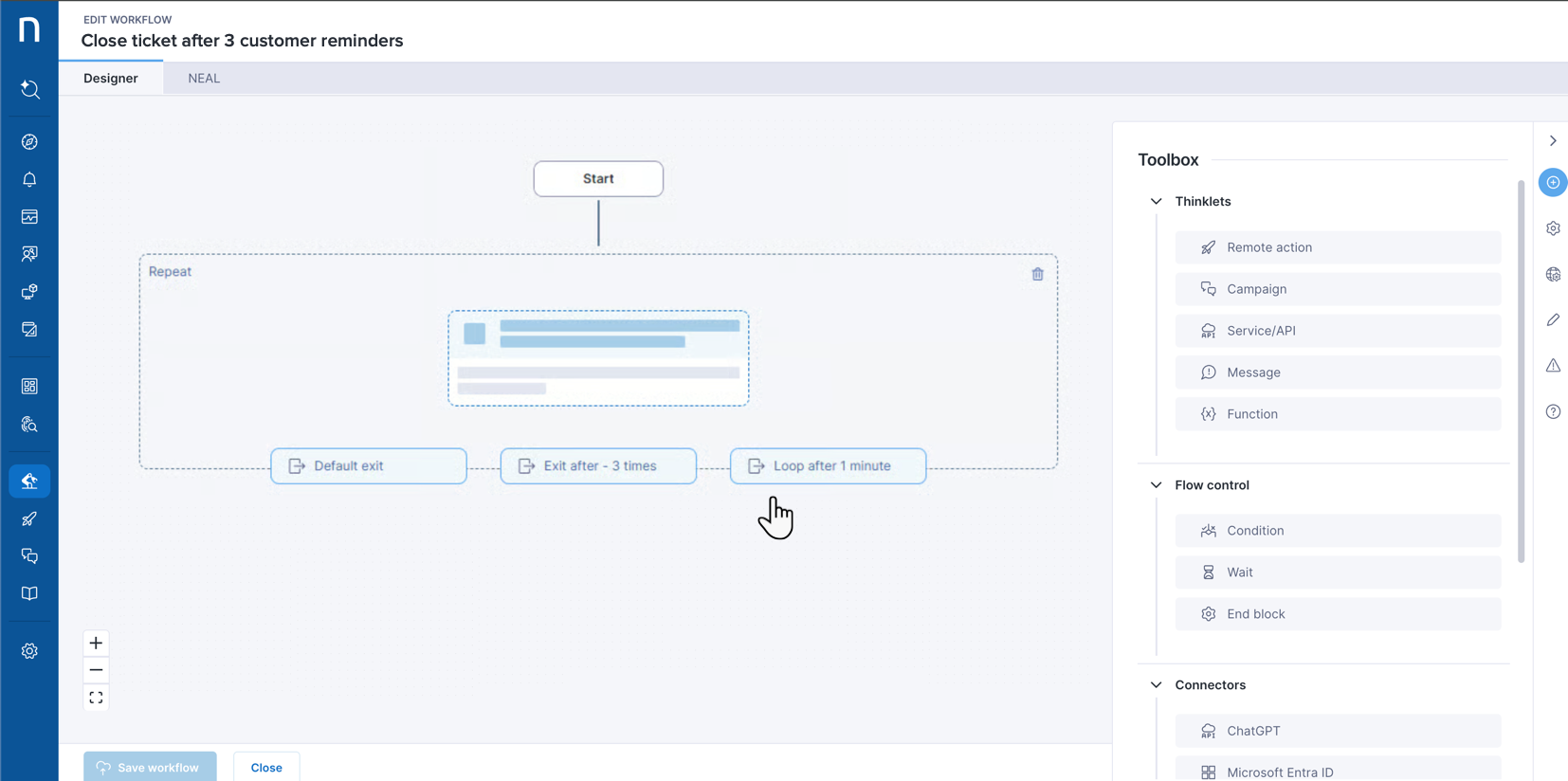Viewport: 1568px width, 781px height.
Task: Open settings gear in left sidebar
Action: pos(29,651)
